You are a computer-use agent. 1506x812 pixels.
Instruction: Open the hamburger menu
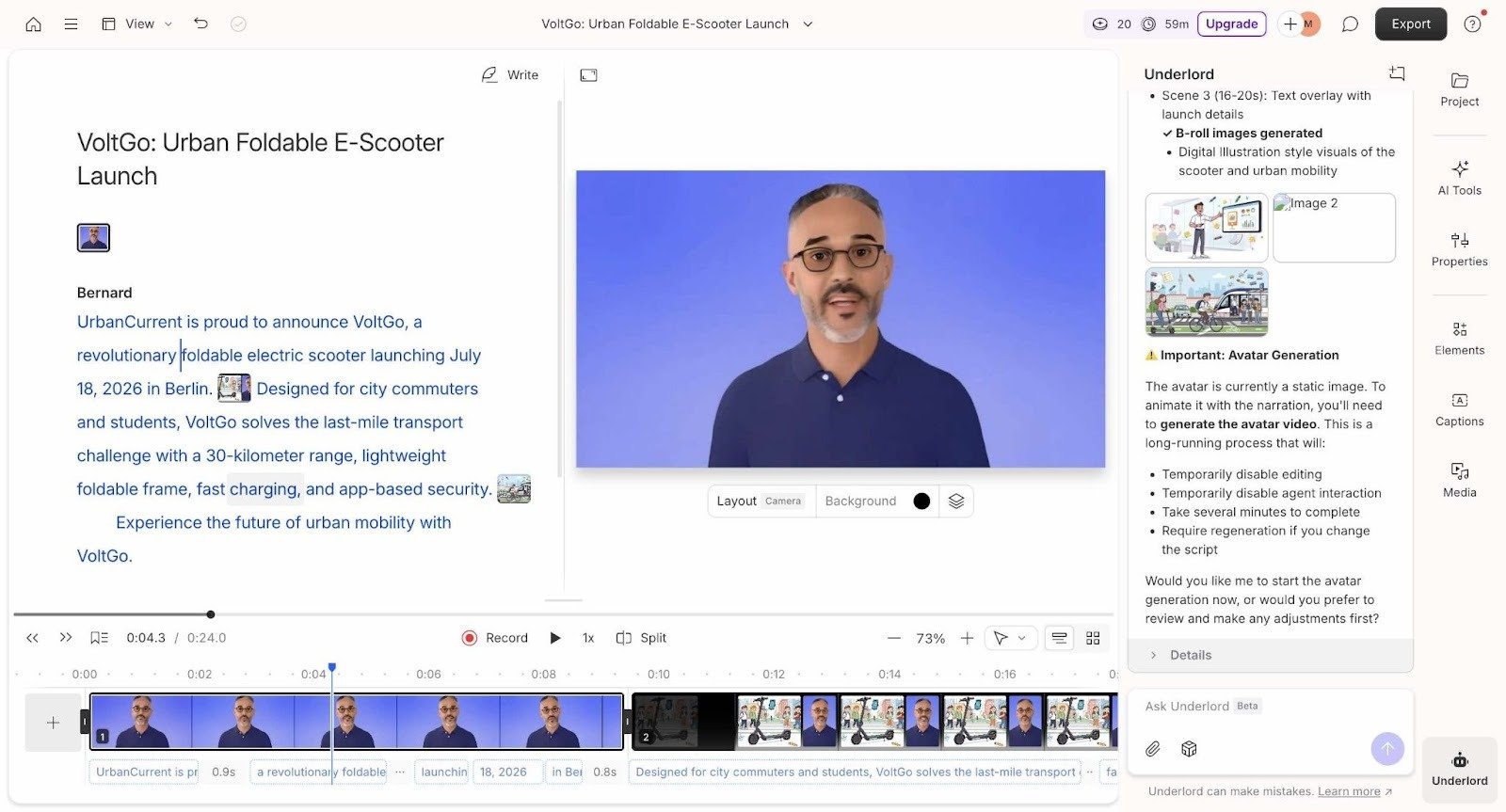pos(71,24)
